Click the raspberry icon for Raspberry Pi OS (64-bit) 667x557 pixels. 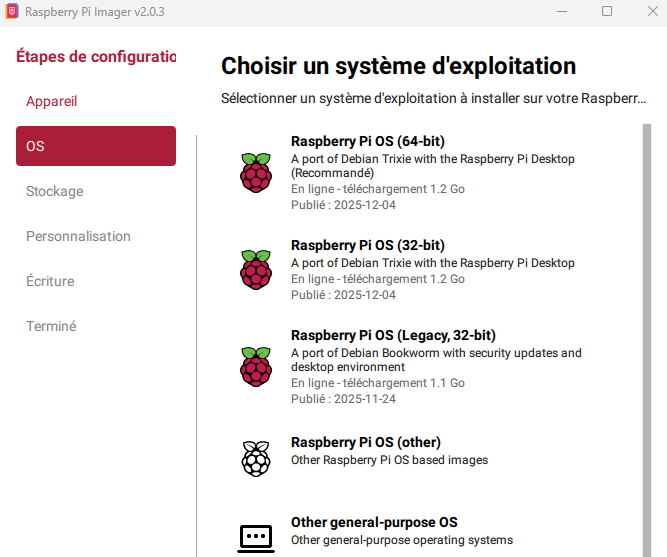pos(256,173)
